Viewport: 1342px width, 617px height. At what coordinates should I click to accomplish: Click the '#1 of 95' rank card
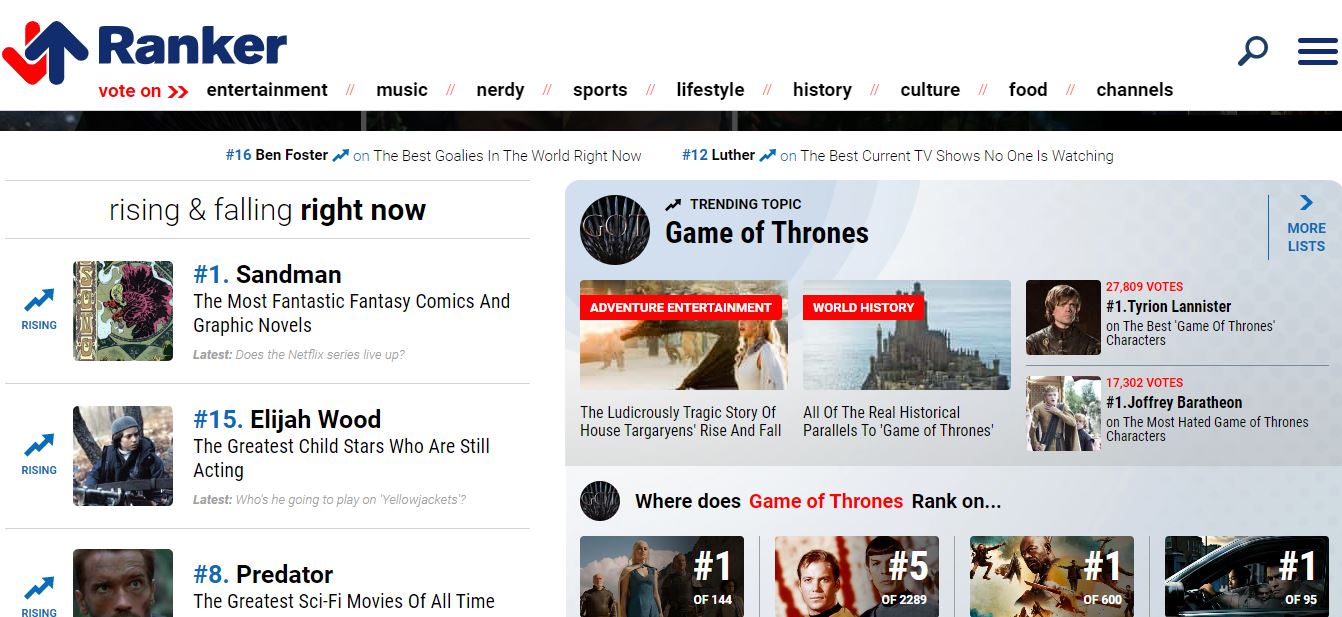[x=1247, y=576]
